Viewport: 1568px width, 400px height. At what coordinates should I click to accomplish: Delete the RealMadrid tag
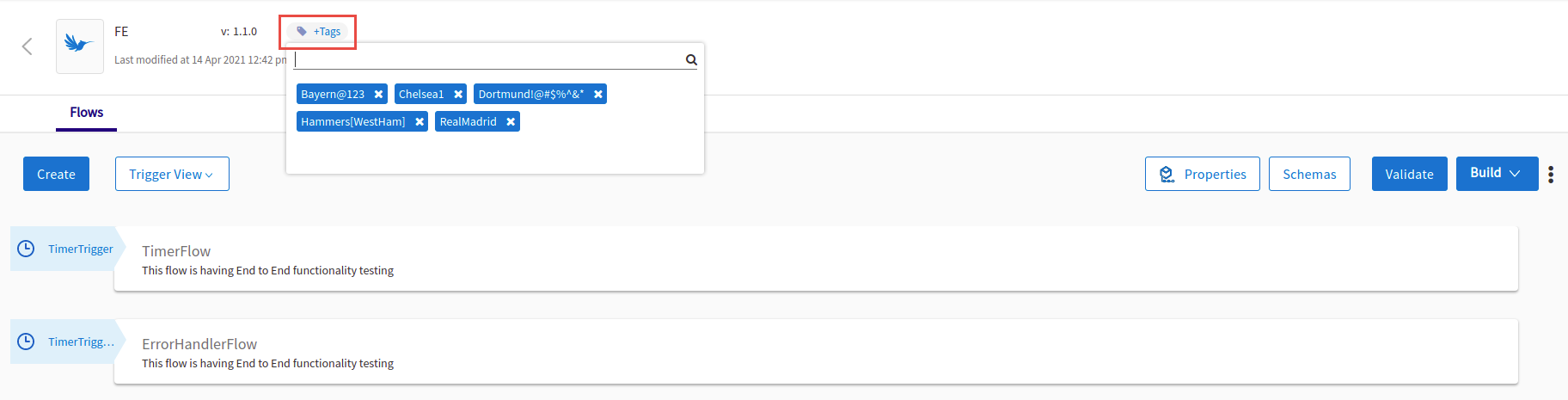pyautogui.click(x=511, y=122)
